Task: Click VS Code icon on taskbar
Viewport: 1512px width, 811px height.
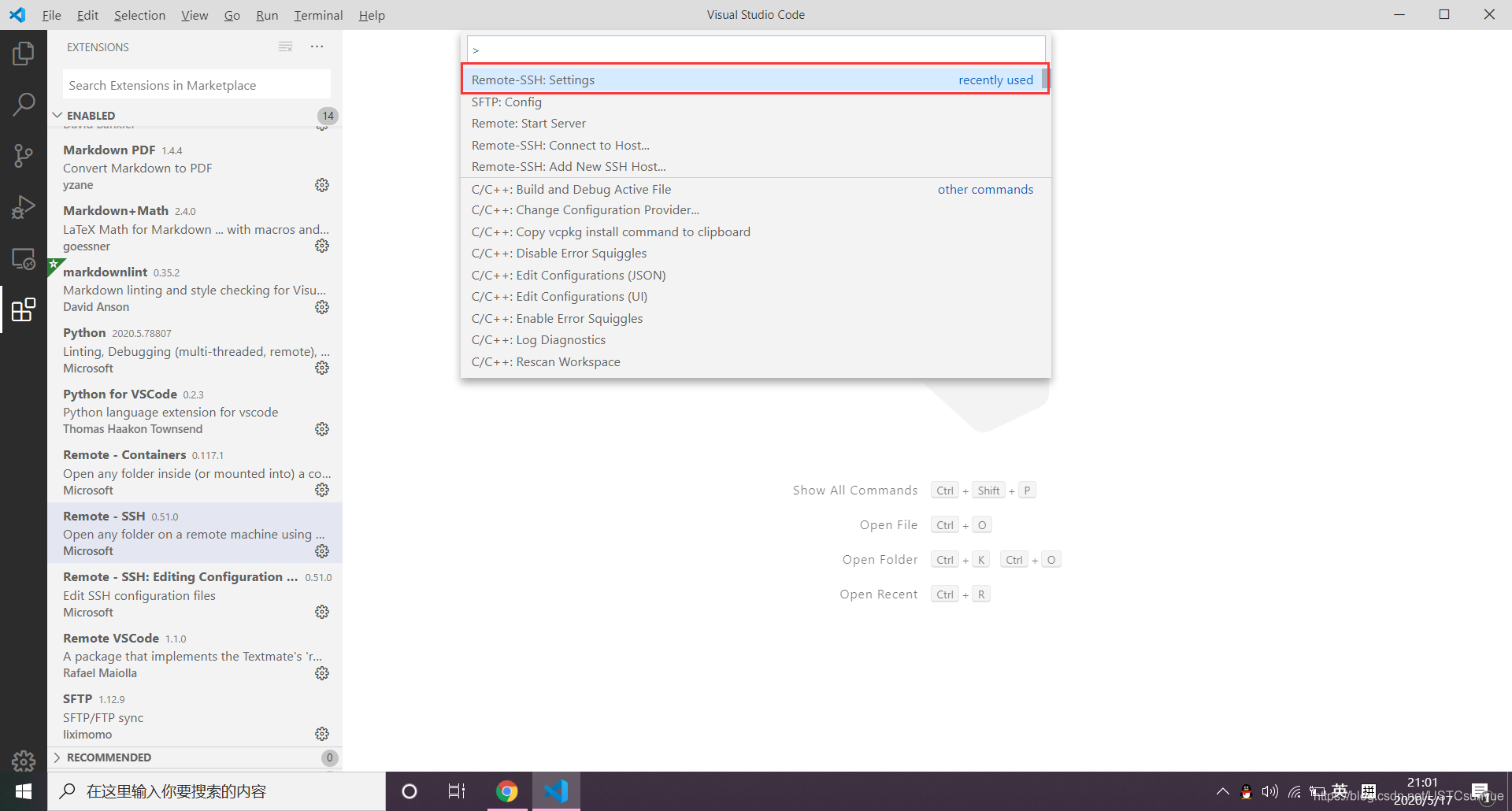Action: coord(556,791)
